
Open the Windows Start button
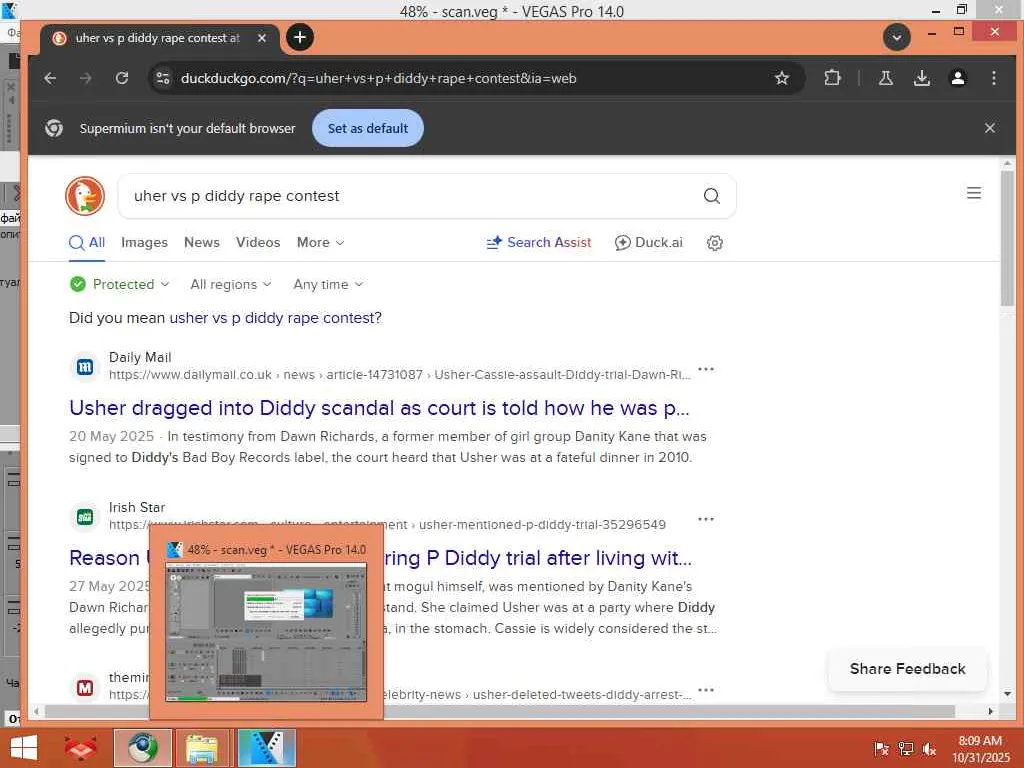click(x=24, y=748)
